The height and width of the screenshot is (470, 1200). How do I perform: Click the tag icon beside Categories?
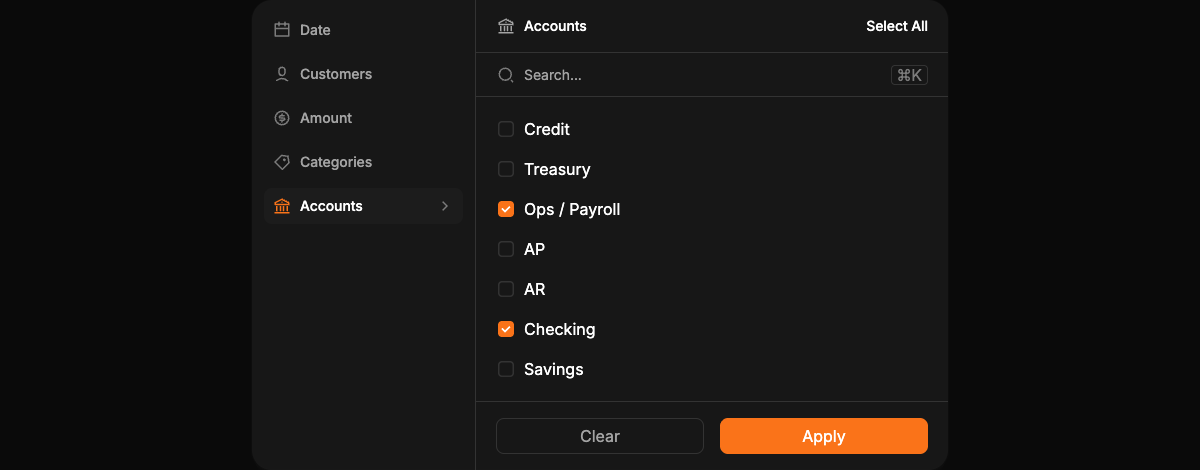pos(282,162)
